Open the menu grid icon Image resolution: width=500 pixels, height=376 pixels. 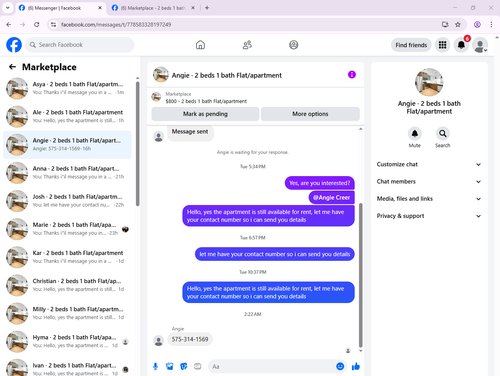(x=442, y=45)
